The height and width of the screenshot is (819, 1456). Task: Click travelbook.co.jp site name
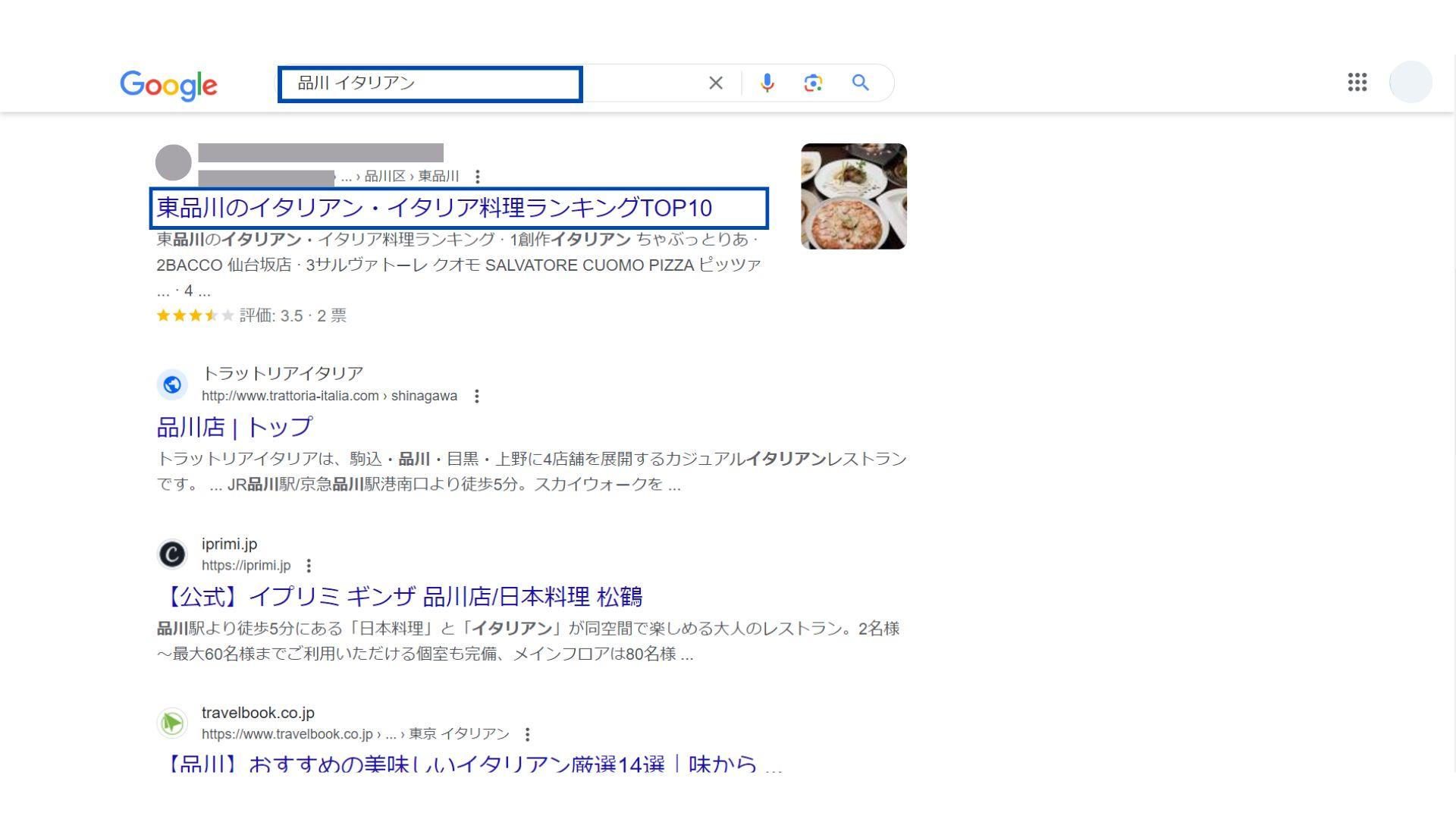[258, 713]
